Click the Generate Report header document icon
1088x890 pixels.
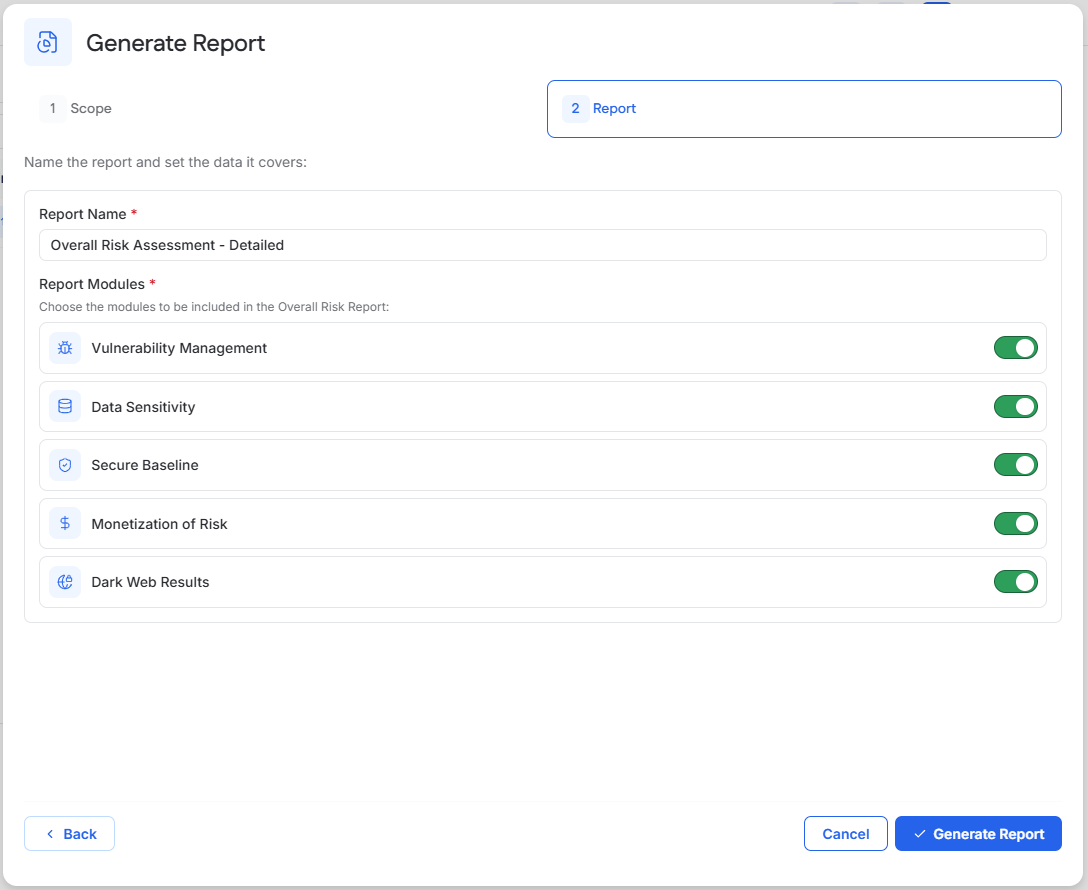[47, 42]
